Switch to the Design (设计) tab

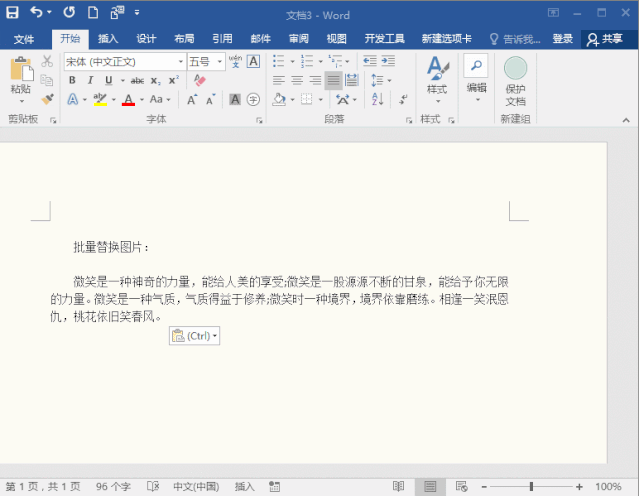[x=146, y=39]
